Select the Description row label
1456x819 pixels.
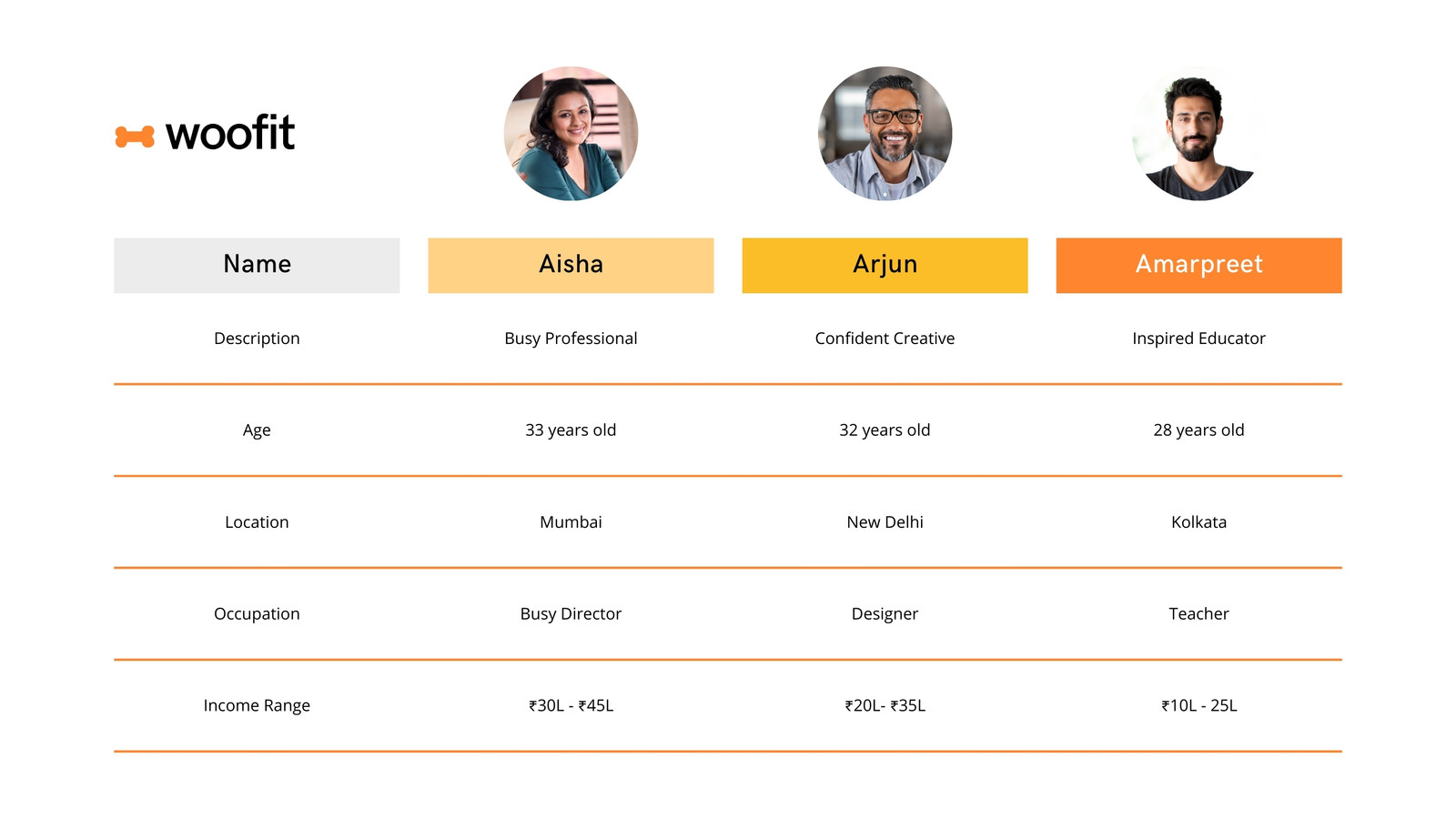(257, 339)
